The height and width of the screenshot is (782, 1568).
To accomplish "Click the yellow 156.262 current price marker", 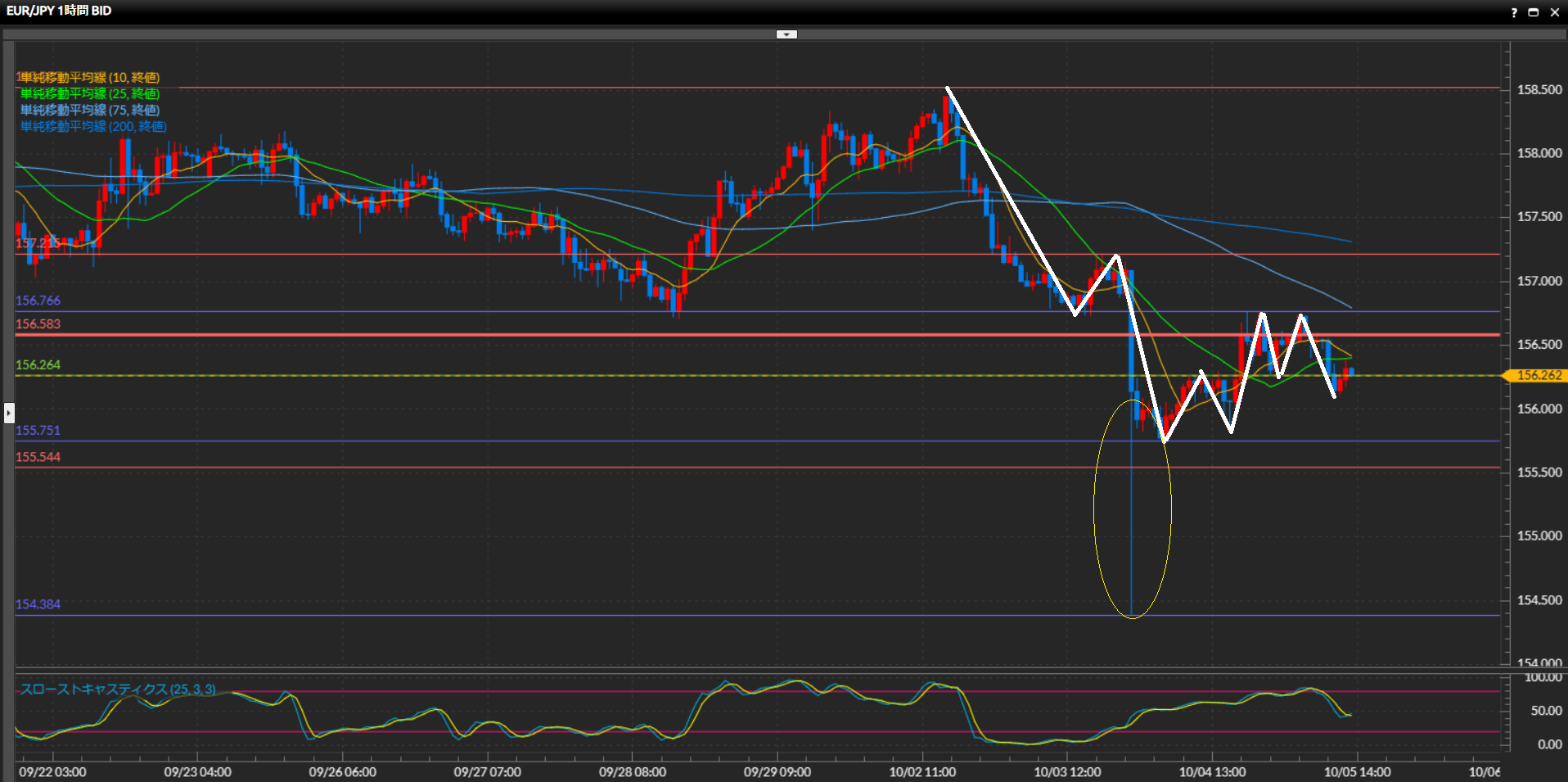I will click(1536, 376).
